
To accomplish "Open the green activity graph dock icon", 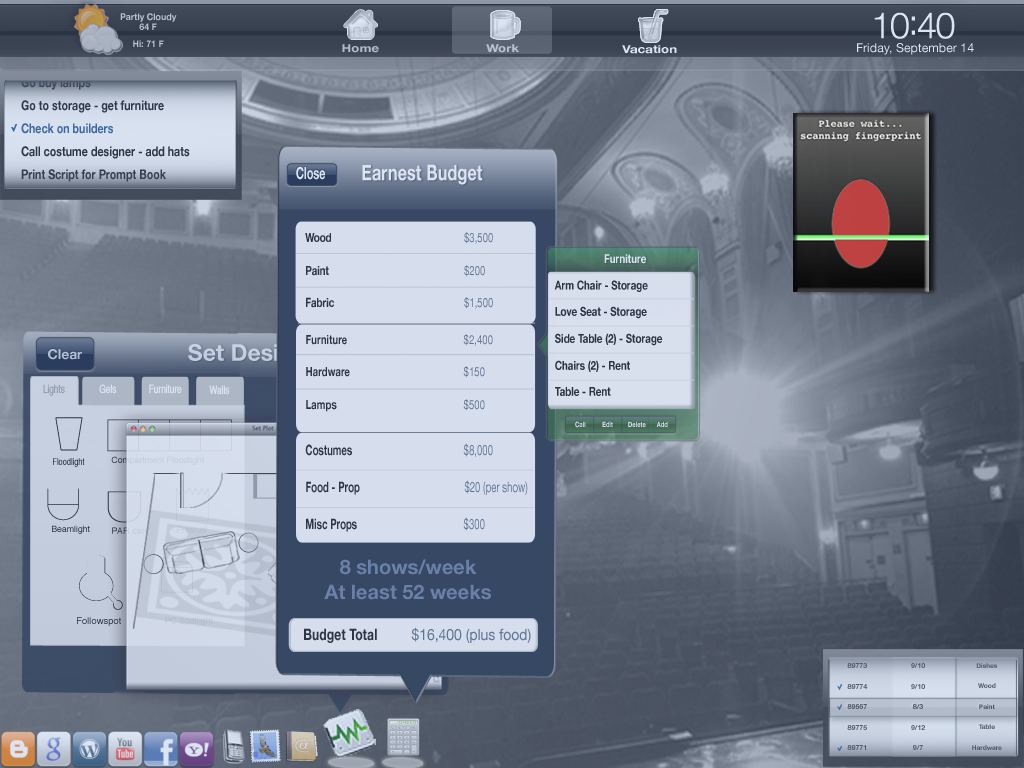I will coord(349,733).
